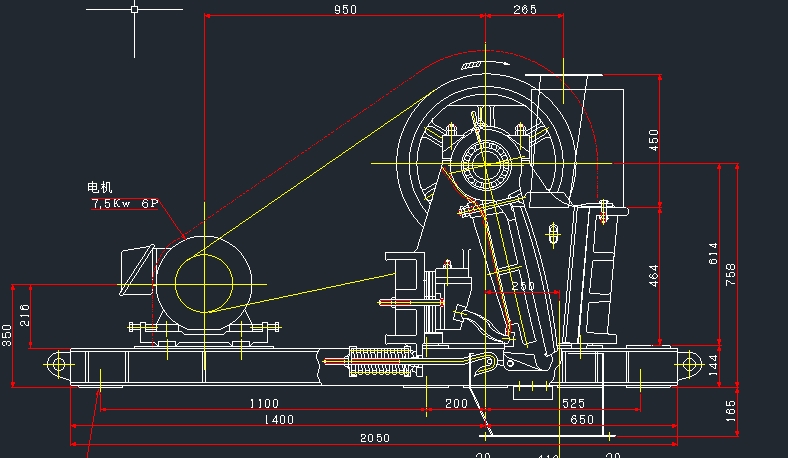Select the 525 dimension text
Screen dimensions: 788x458
pyautogui.click(x=573, y=403)
